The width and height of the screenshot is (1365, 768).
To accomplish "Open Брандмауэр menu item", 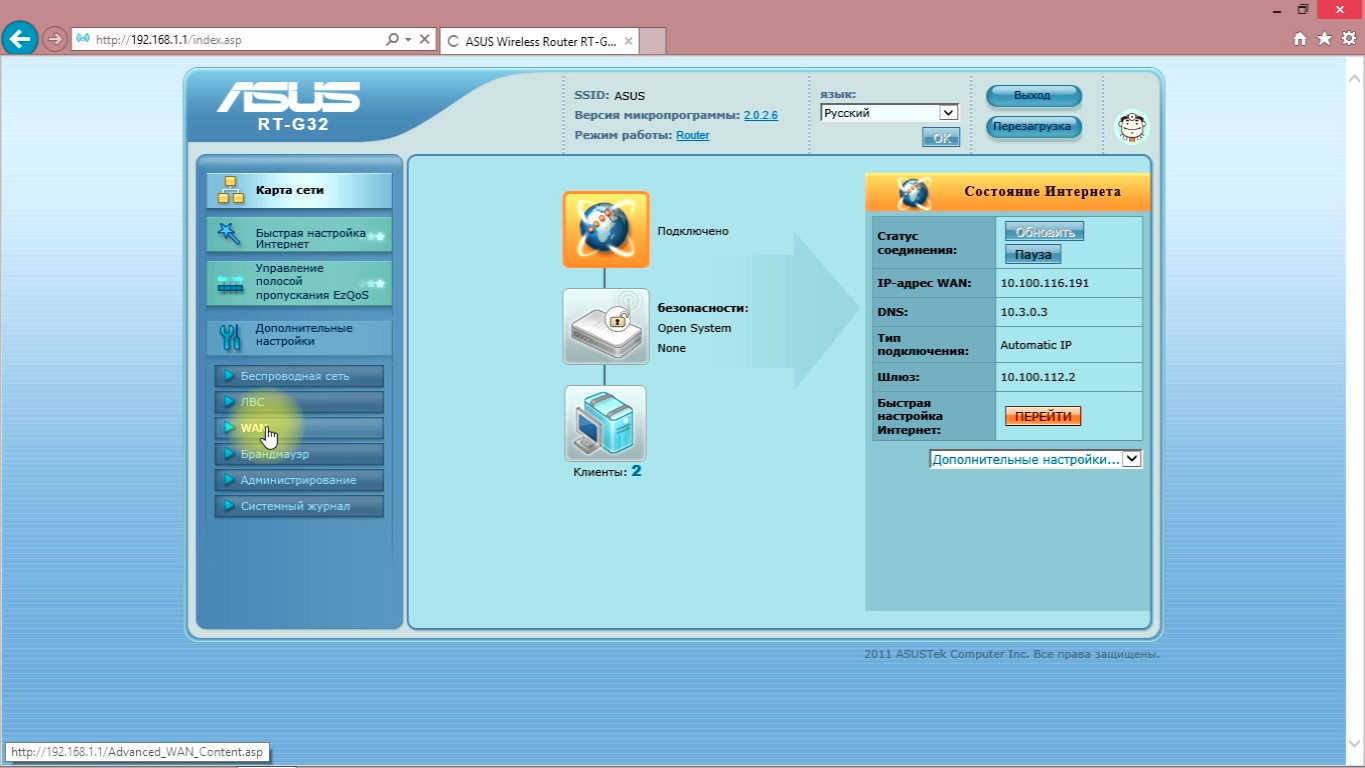I will click(299, 454).
